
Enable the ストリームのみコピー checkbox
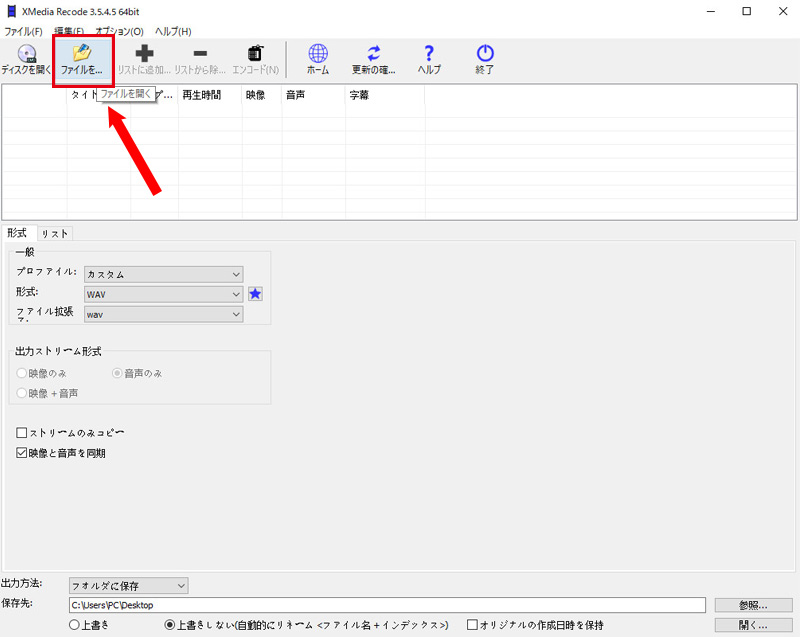click(21, 433)
